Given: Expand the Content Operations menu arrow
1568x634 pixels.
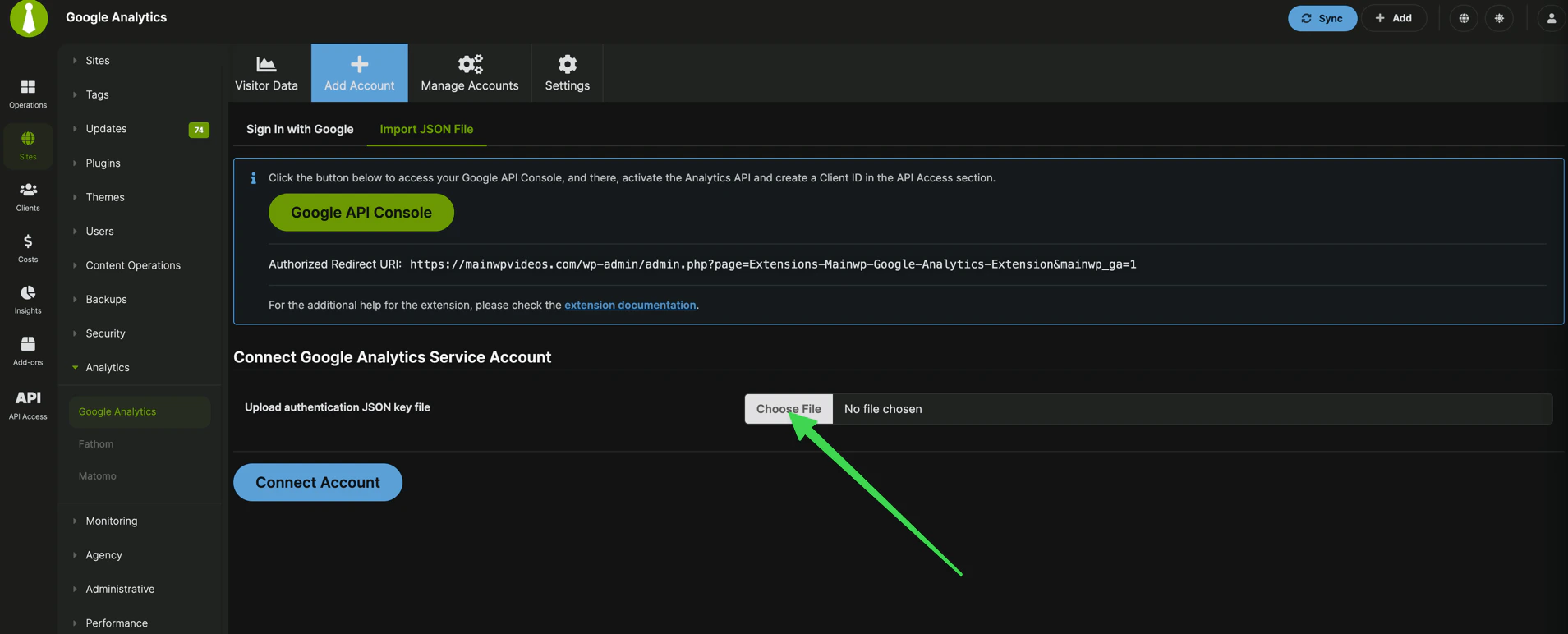Looking at the screenshot, I should [x=75, y=265].
